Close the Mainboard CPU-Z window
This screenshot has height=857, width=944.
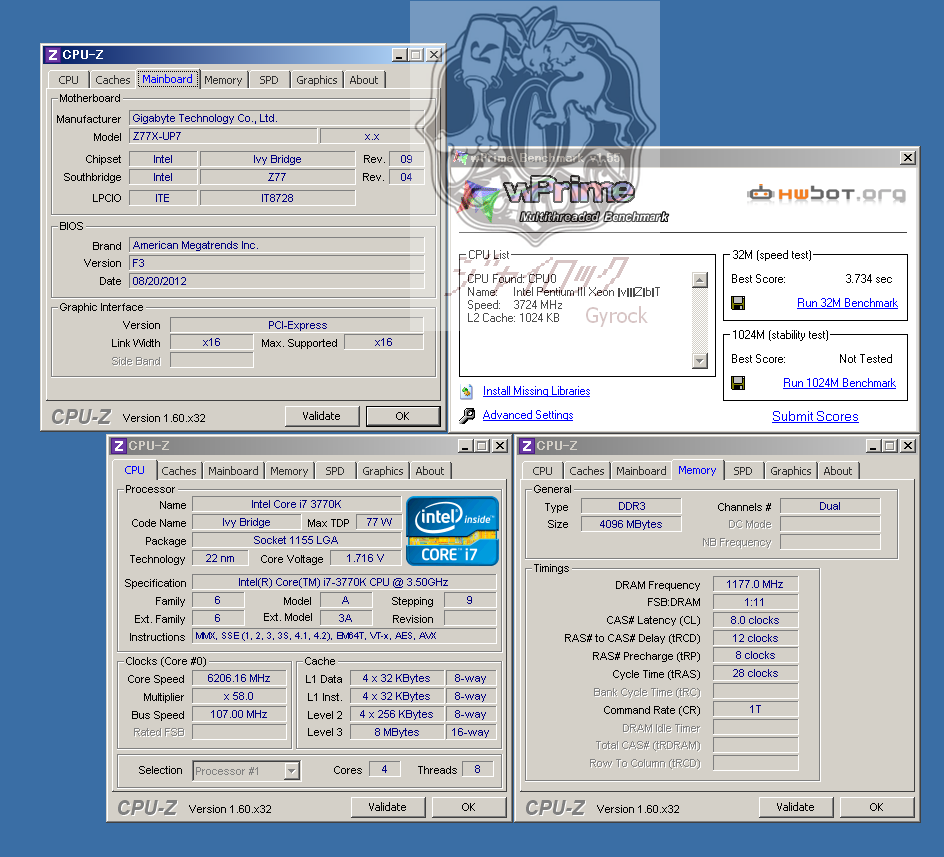(433, 55)
